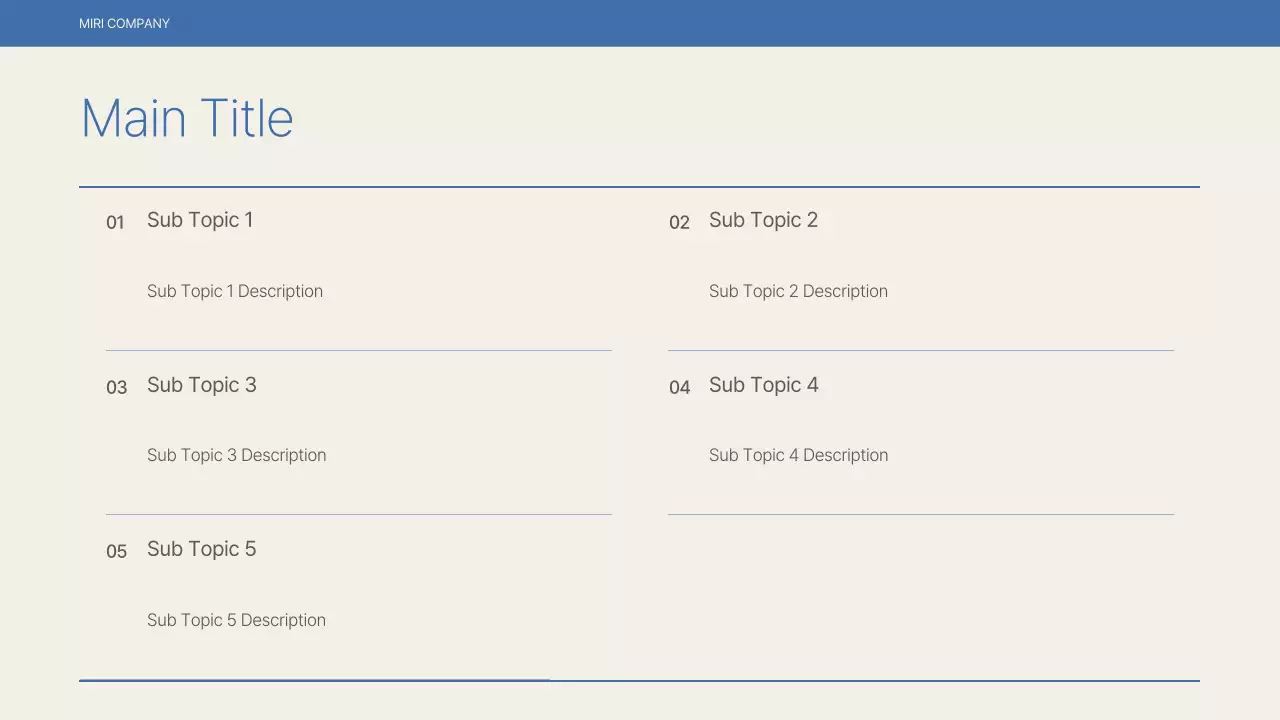Click the number 05 label

click(116, 551)
